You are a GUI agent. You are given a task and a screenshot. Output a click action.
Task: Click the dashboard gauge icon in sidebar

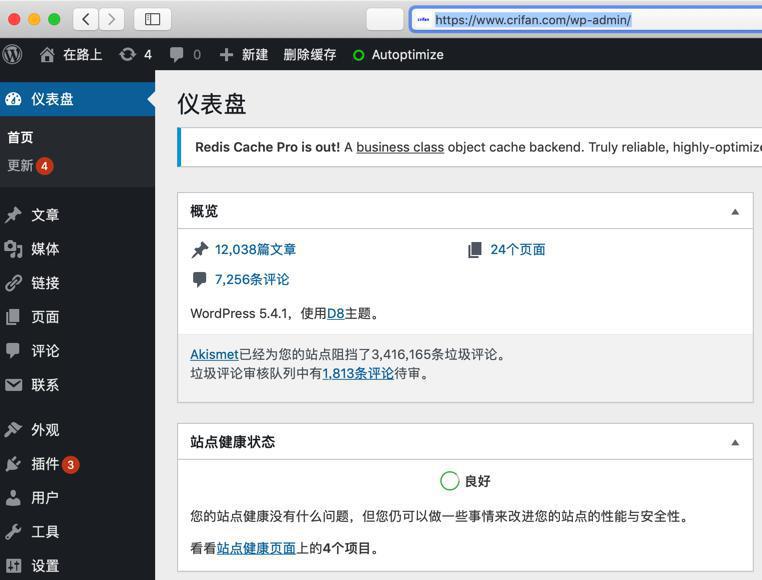click(14, 99)
